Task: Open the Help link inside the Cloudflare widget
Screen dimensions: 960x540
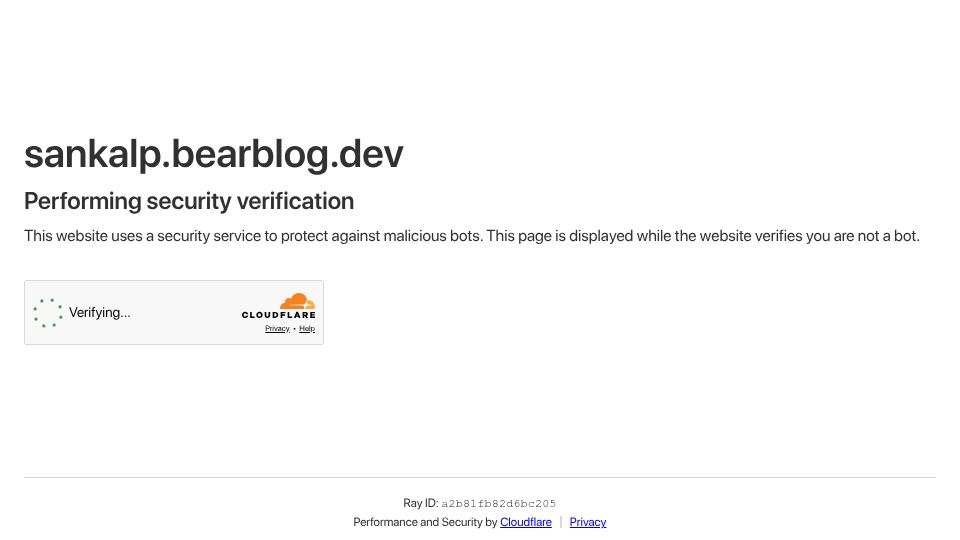Action: tap(307, 329)
